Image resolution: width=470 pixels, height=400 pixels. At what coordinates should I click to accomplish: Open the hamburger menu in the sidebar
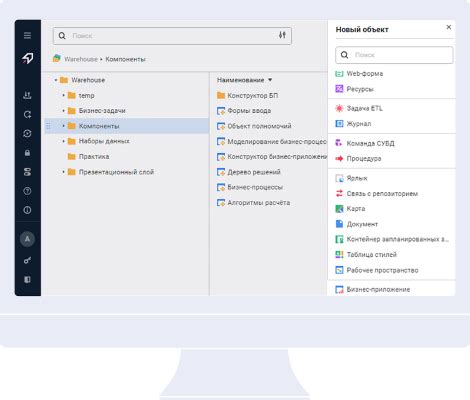click(x=27, y=35)
